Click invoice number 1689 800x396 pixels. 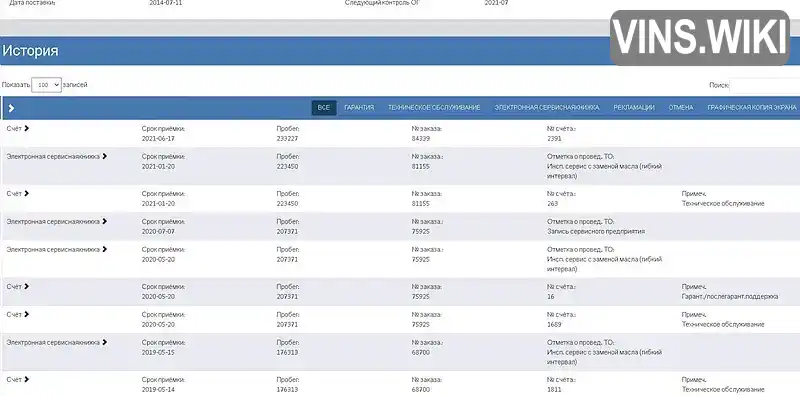[x=554, y=324]
